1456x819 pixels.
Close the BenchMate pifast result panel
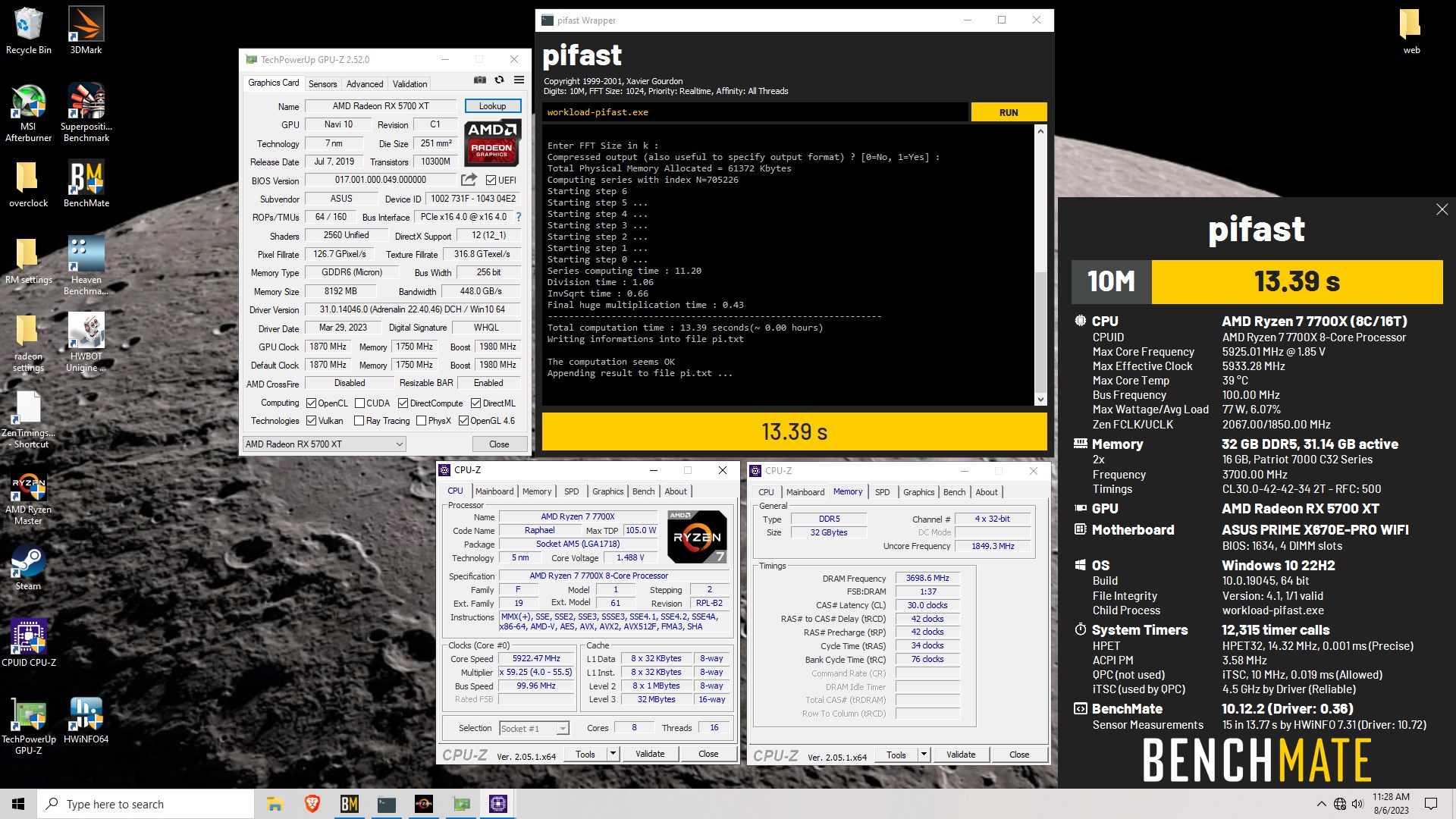pyautogui.click(x=1442, y=210)
